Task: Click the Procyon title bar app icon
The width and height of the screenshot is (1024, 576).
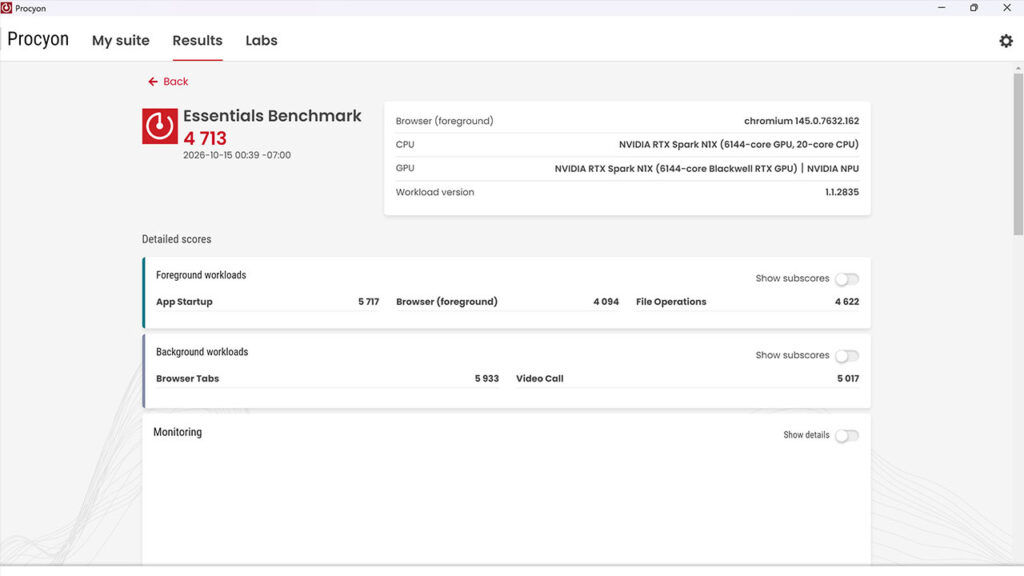Action: click(7, 8)
